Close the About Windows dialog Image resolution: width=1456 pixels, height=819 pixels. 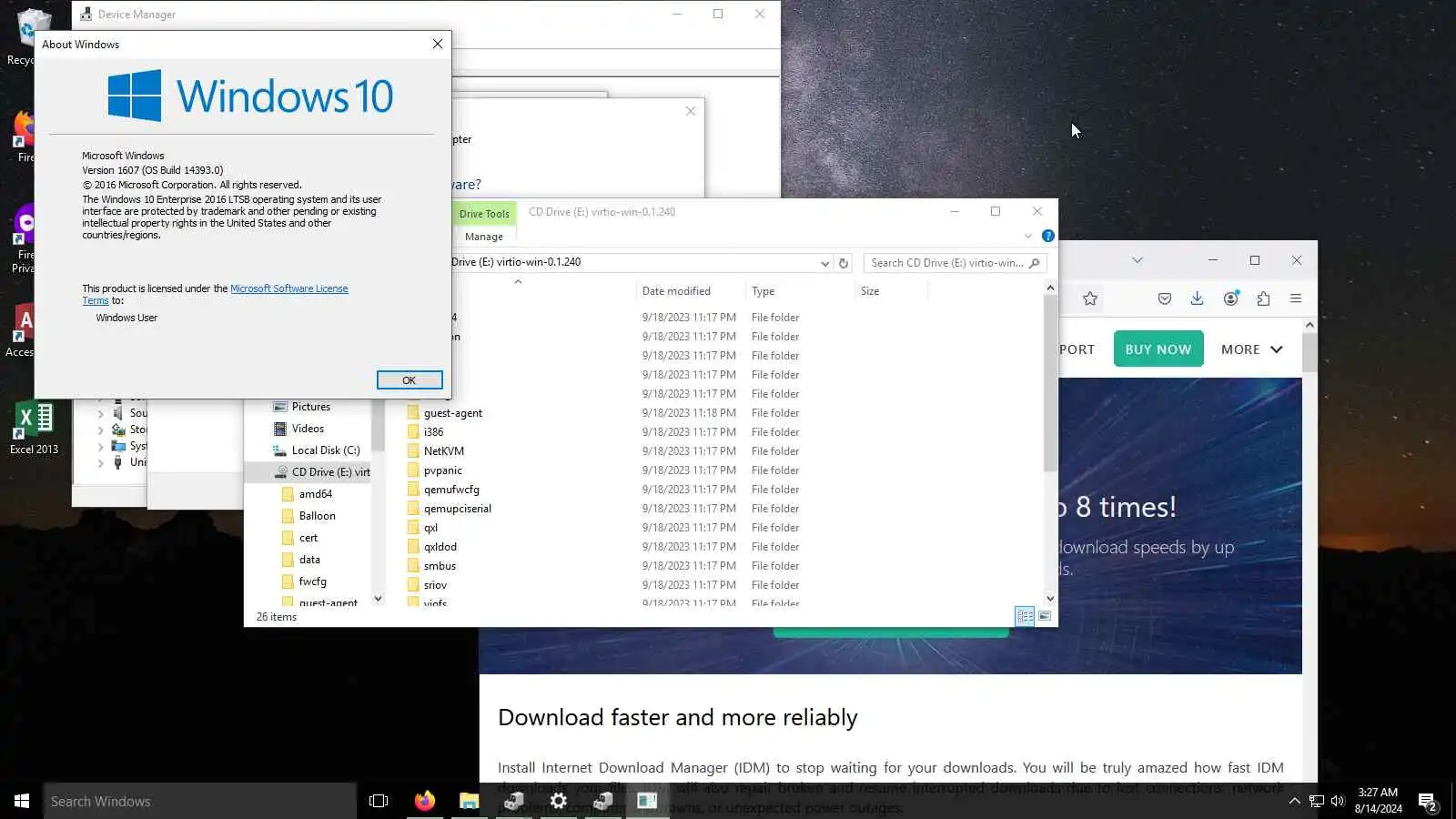click(438, 44)
